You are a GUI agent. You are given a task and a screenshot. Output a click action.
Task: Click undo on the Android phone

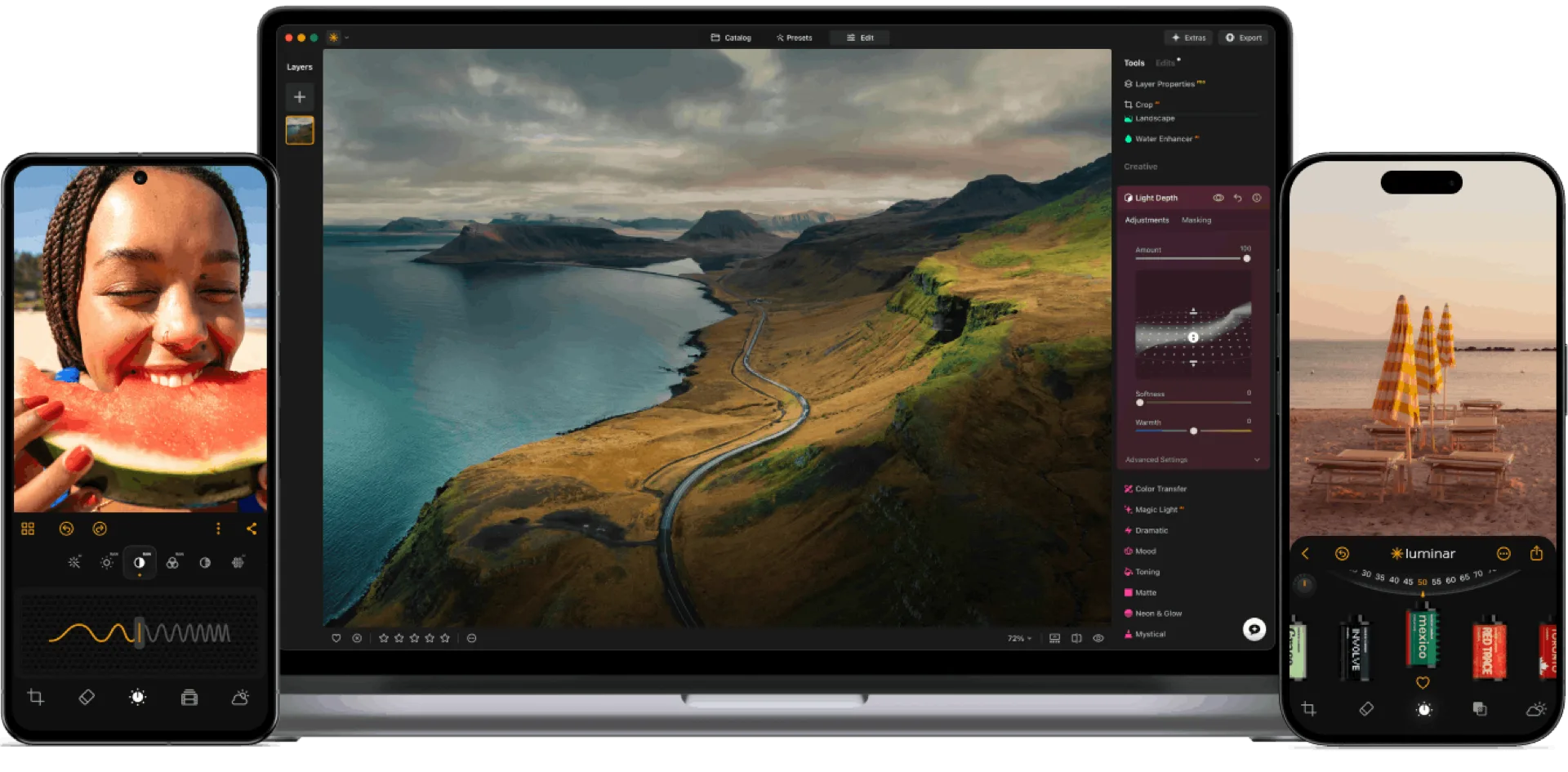[66, 529]
